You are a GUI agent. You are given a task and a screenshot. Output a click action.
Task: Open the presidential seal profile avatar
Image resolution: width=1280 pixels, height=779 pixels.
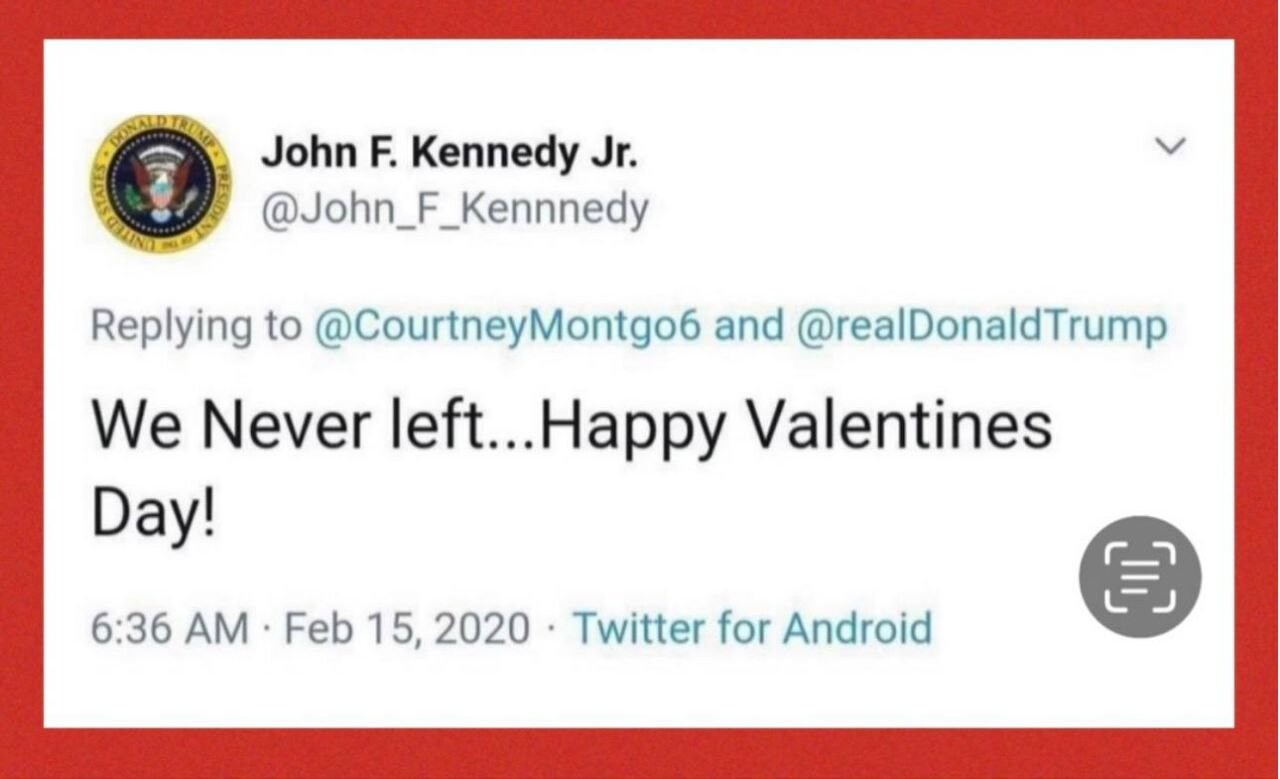pos(160,182)
